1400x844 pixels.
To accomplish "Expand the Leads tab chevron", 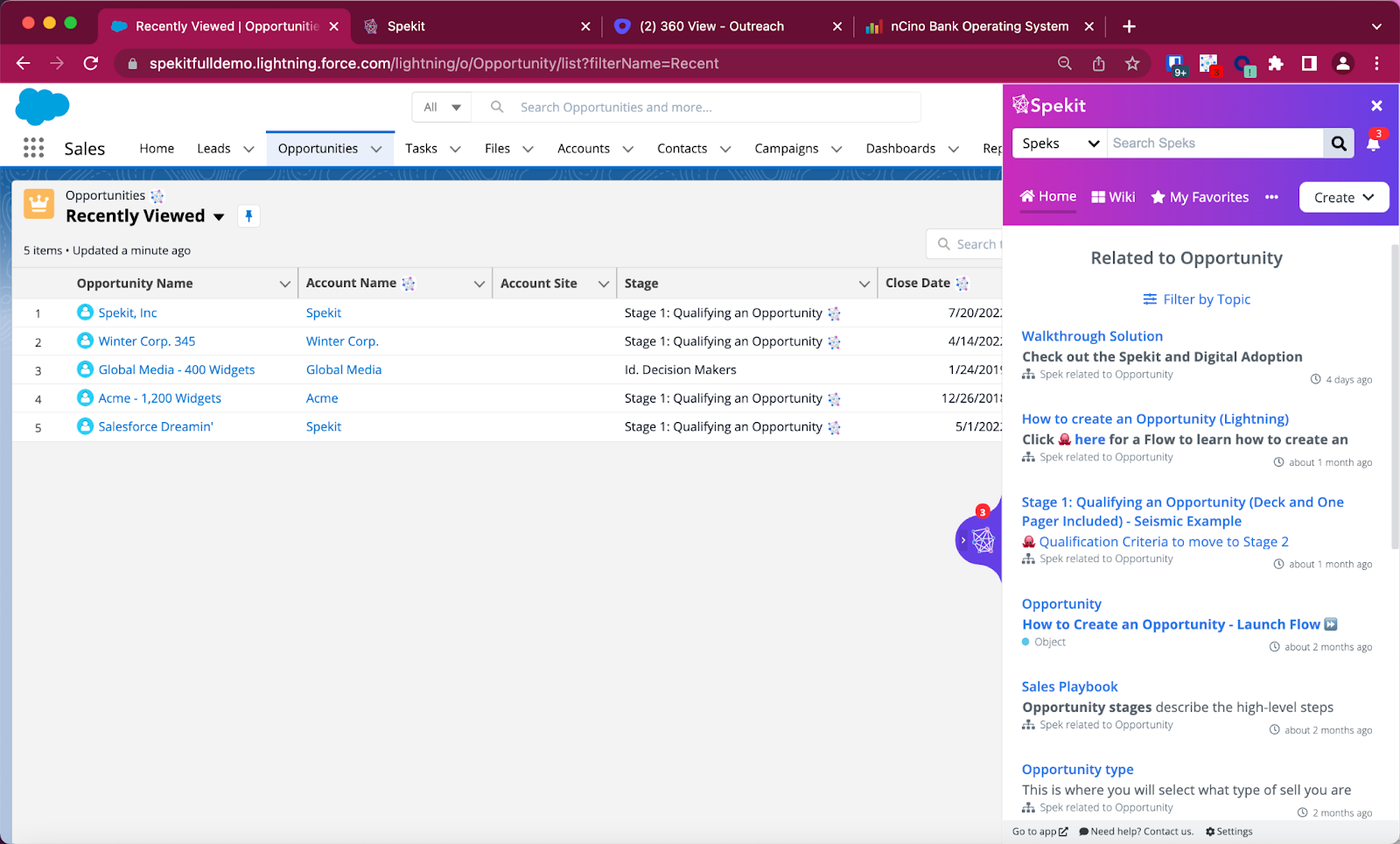I will (248, 149).
